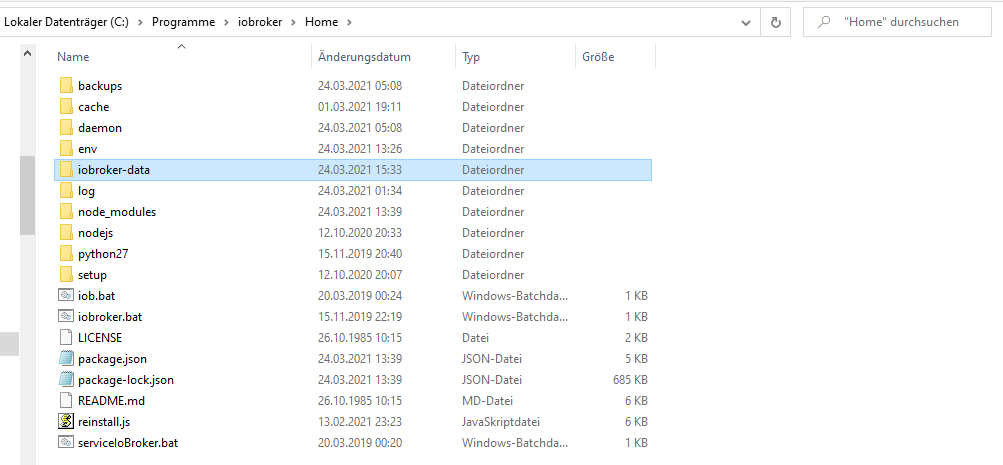Select the backups folder name
The image size is (1003, 465).
point(100,86)
